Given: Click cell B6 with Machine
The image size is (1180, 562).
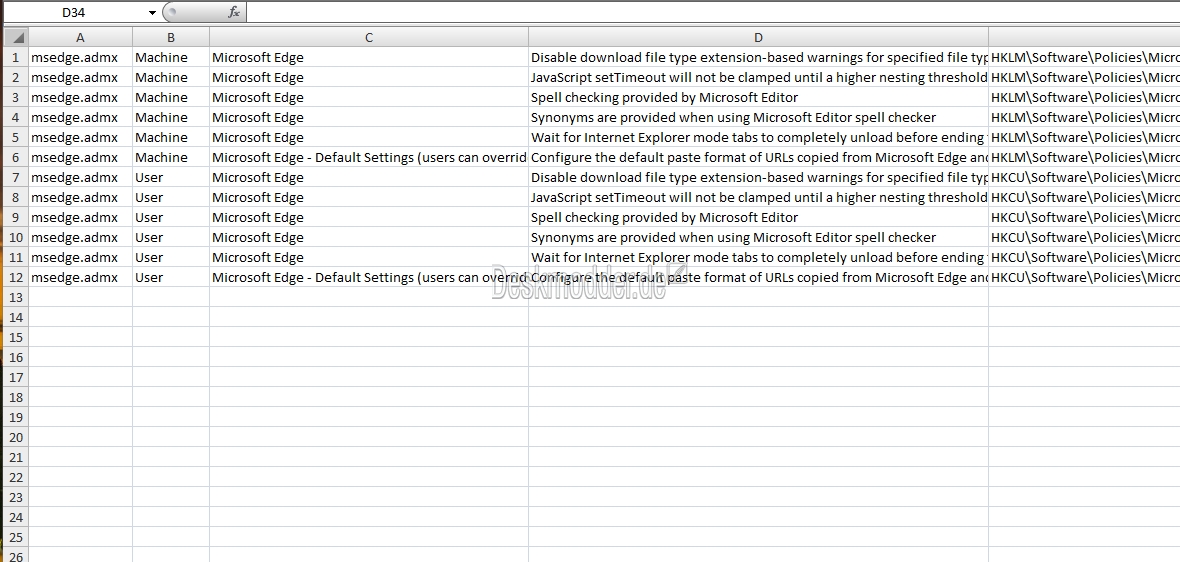Looking at the screenshot, I should (x=171, y=157).
